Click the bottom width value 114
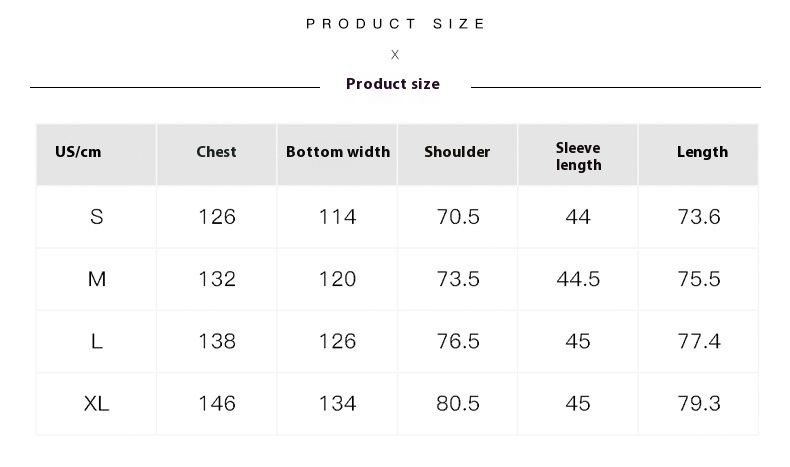790x467 pixels. pyautogui.click(x=337, y=217)
